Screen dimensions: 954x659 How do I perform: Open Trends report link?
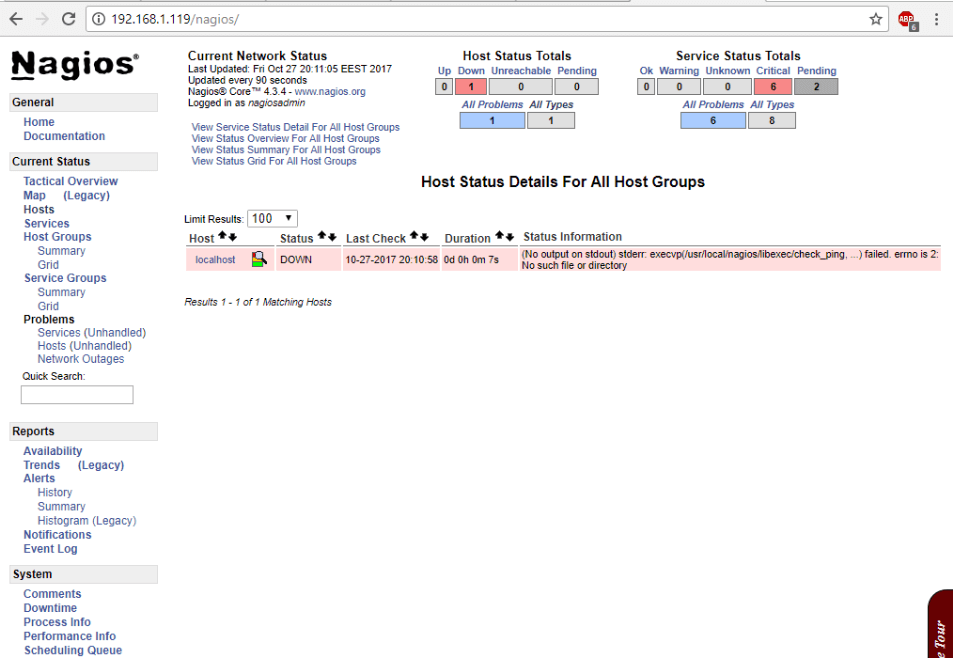pyautogui.click(x=41, y=465)
